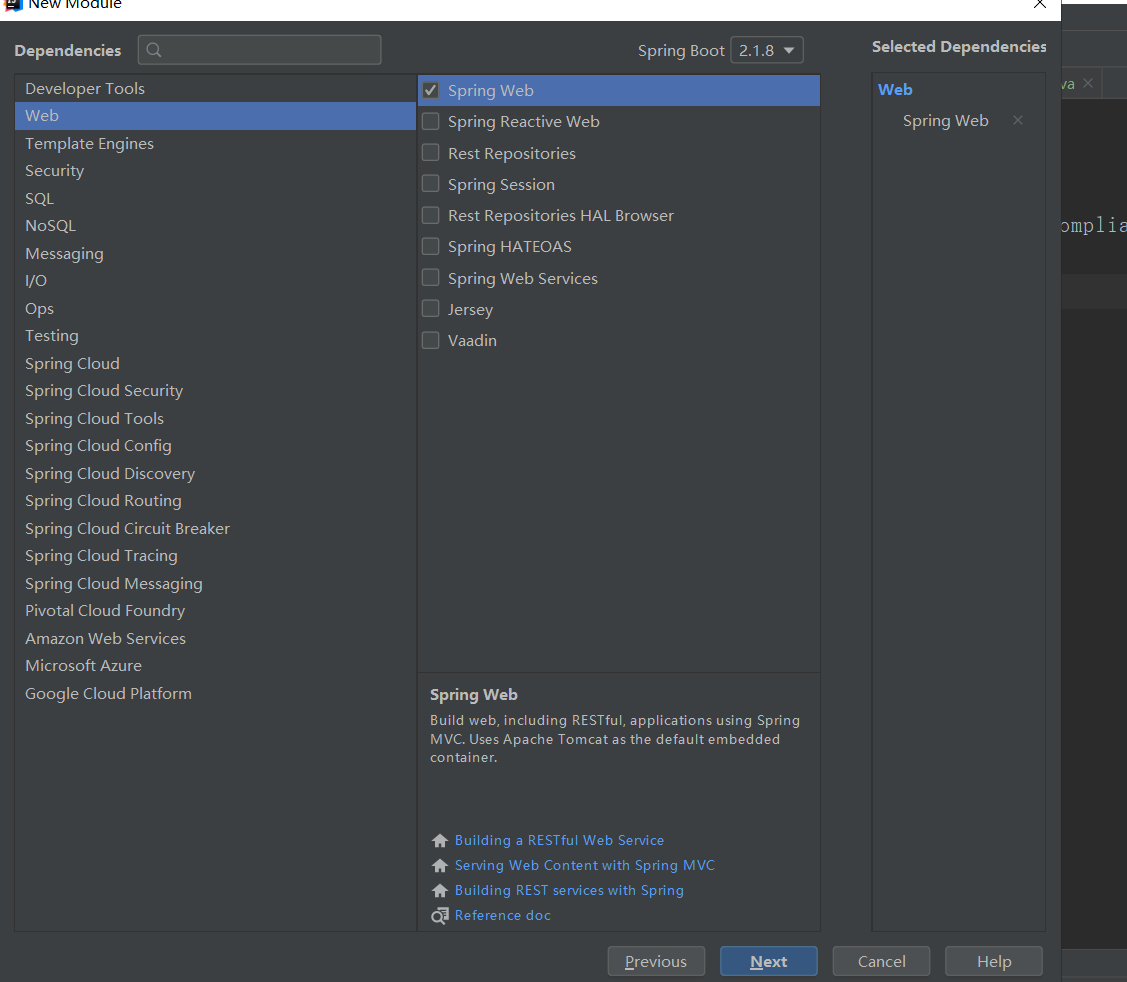Viewport: 1127px width, 982px height.
Task: Select the Testing category
Action: (215, 336)
